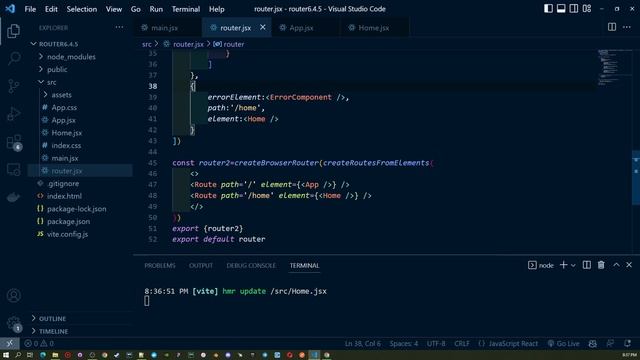Screen dimensions: 640x360
Task: Click the errors and warnings status indicator
Action: point(39,344)
